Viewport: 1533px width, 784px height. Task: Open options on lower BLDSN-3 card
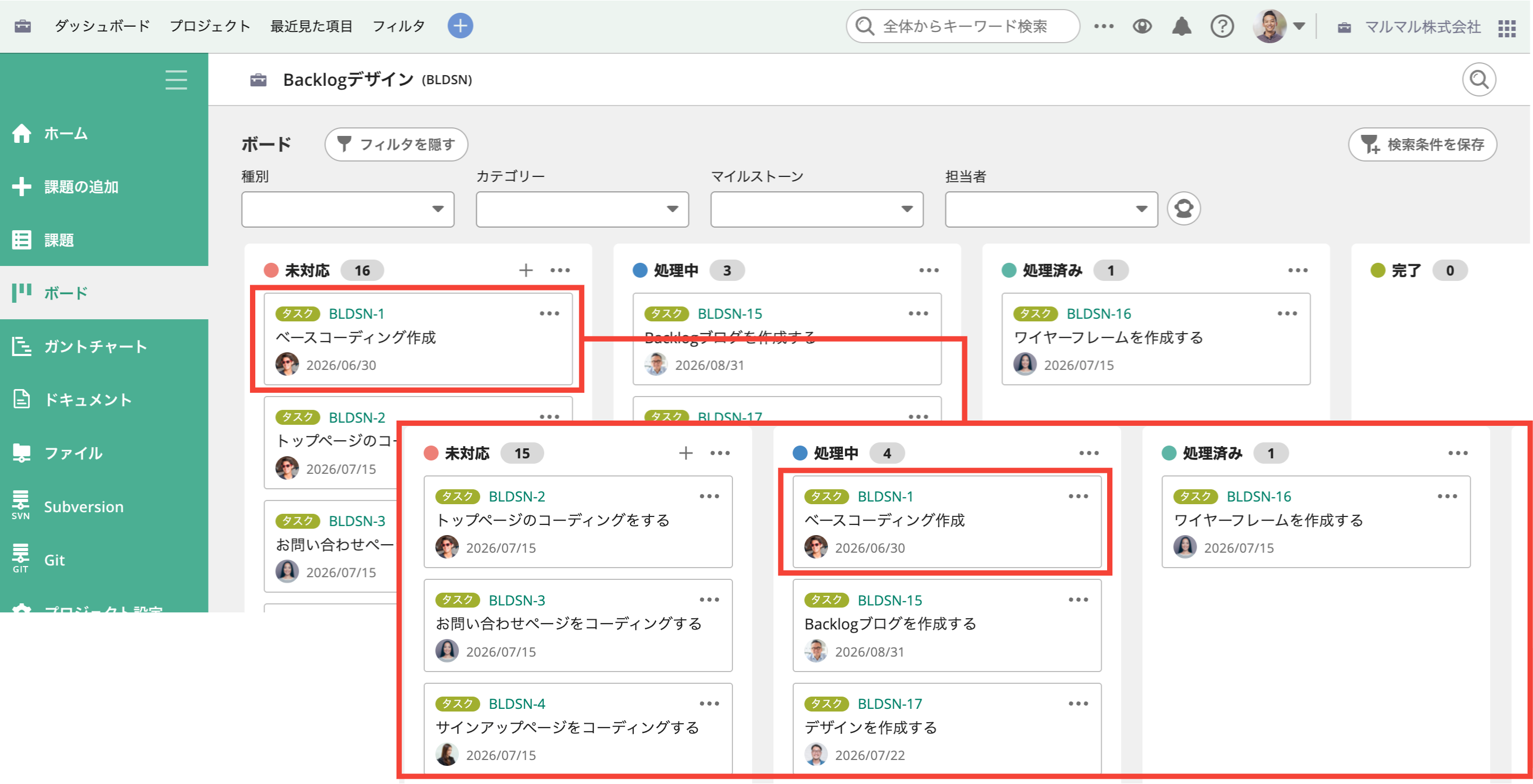tap(709, 600)
